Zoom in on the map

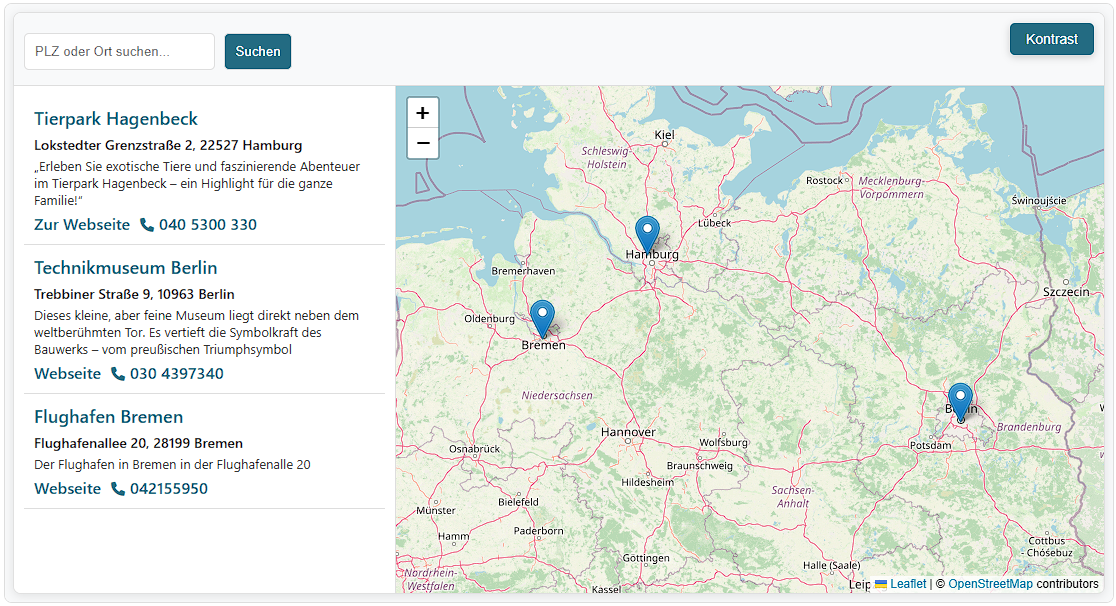[x=423, y=113]
